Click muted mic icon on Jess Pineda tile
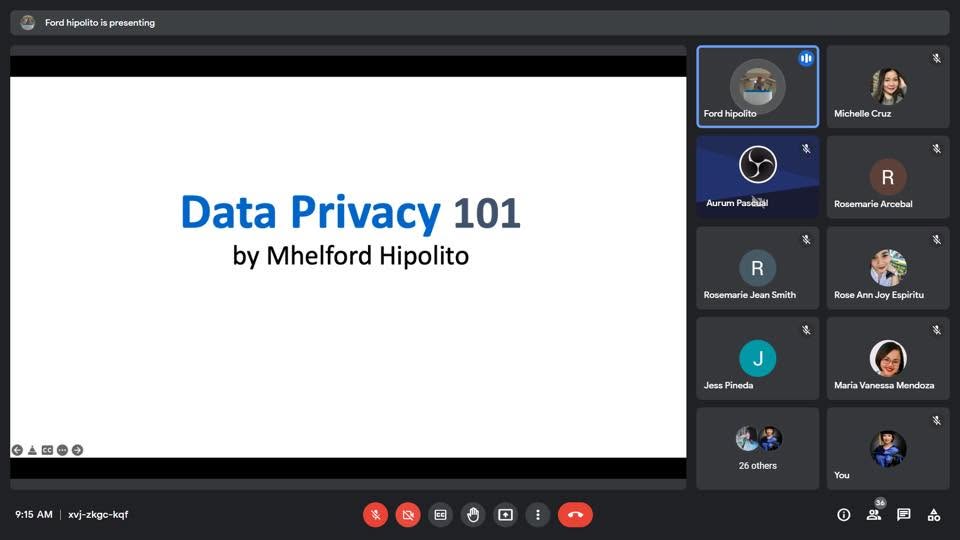The image size is (960, 540). tap(806, 330)
